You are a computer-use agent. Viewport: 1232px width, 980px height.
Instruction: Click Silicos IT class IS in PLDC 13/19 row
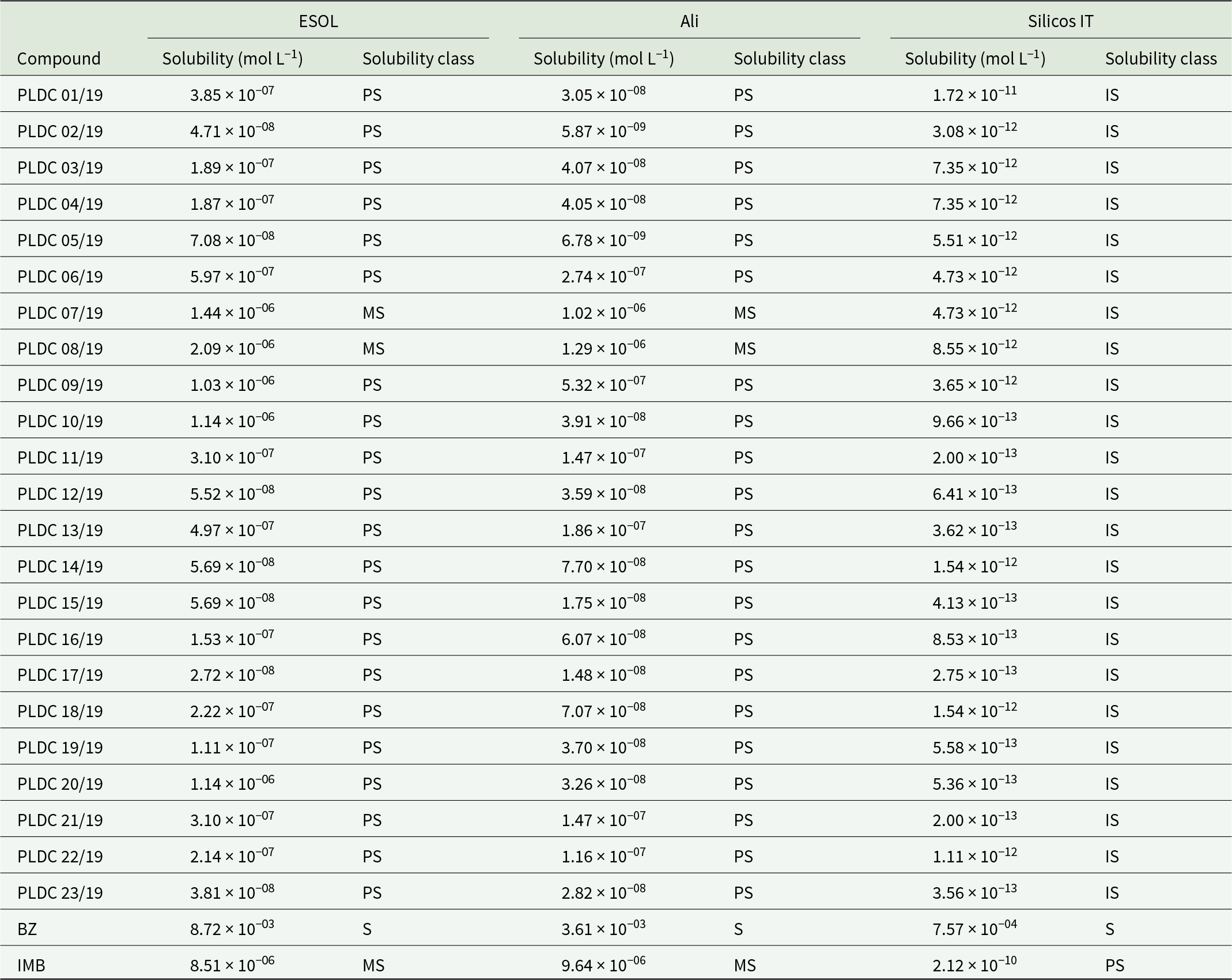pos(1112,530)
